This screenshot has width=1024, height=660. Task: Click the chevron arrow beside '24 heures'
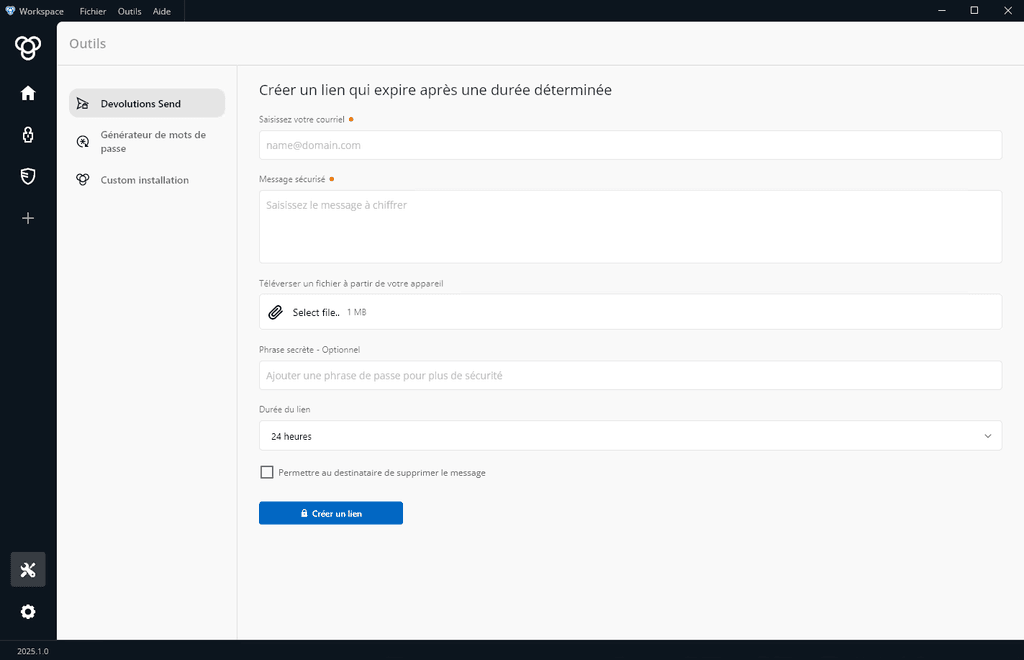[x=988, y=436]
